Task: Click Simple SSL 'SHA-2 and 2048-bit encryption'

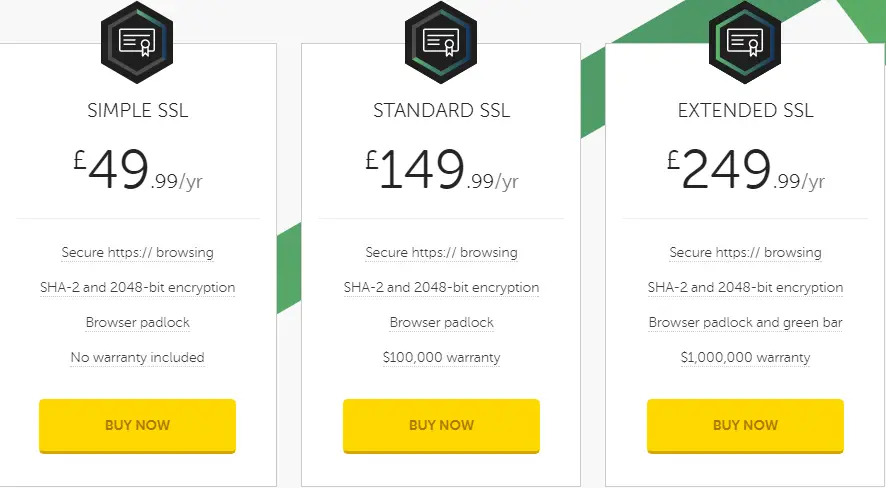Action: 137,287
